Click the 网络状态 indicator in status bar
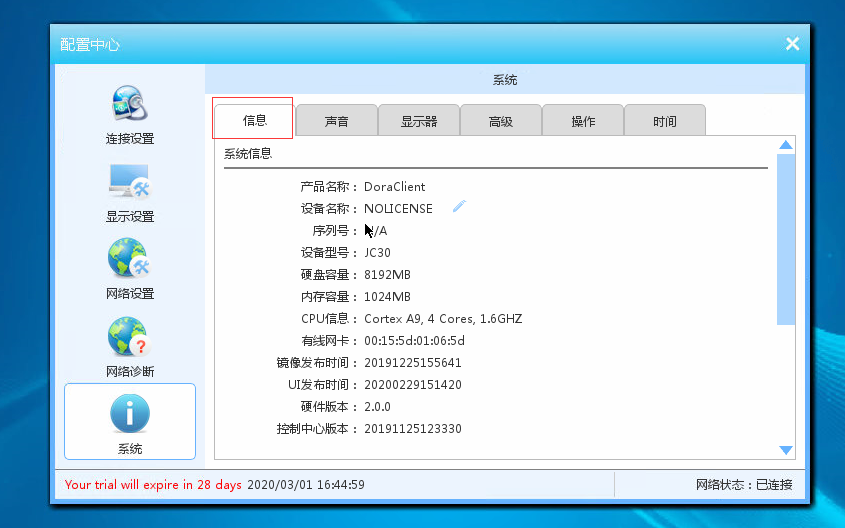The width and height of the screenshot is (845, 528). (x=743, y=485)
